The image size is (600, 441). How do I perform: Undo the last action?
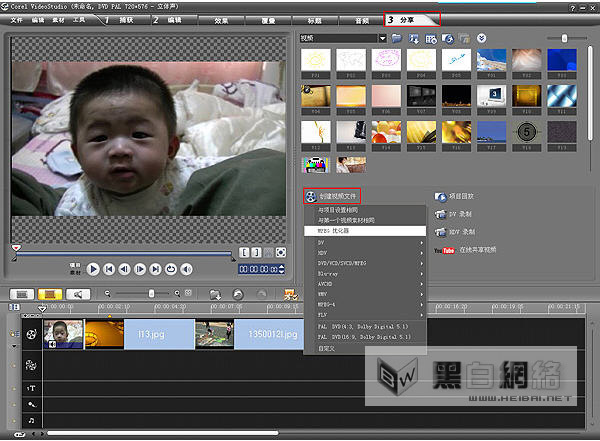click(x=238, y=294)
